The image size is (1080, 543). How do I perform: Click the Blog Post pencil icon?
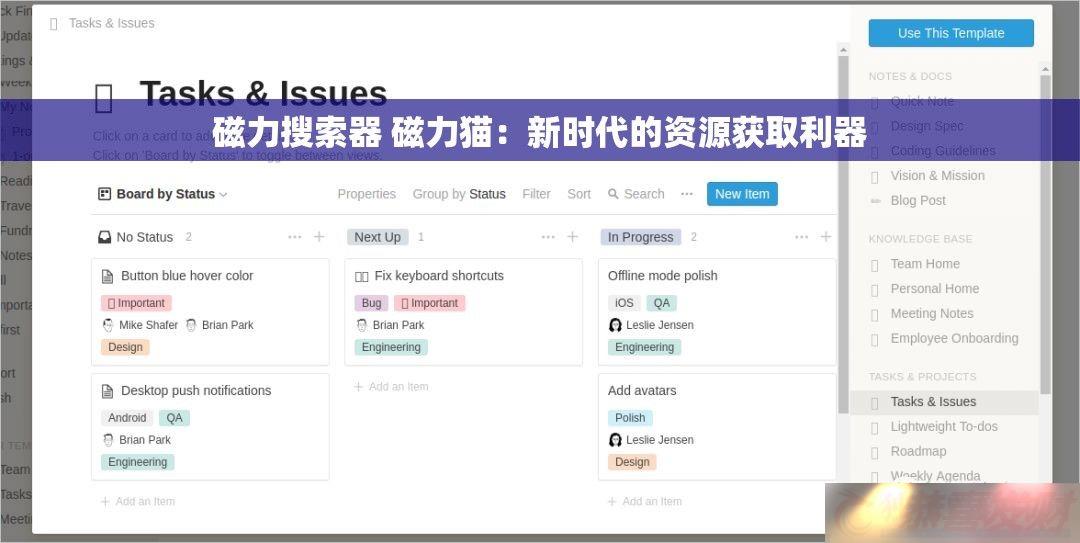point(875,201)
